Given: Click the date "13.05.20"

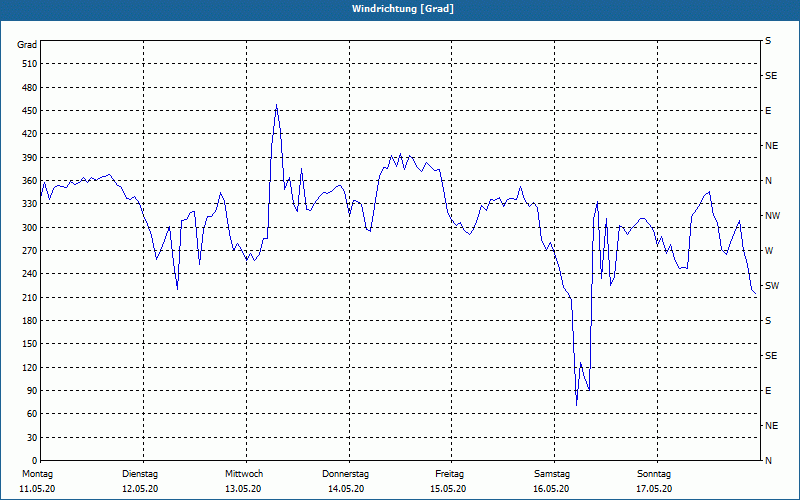Looking at the screenshot, I should (x=243, y=489).
